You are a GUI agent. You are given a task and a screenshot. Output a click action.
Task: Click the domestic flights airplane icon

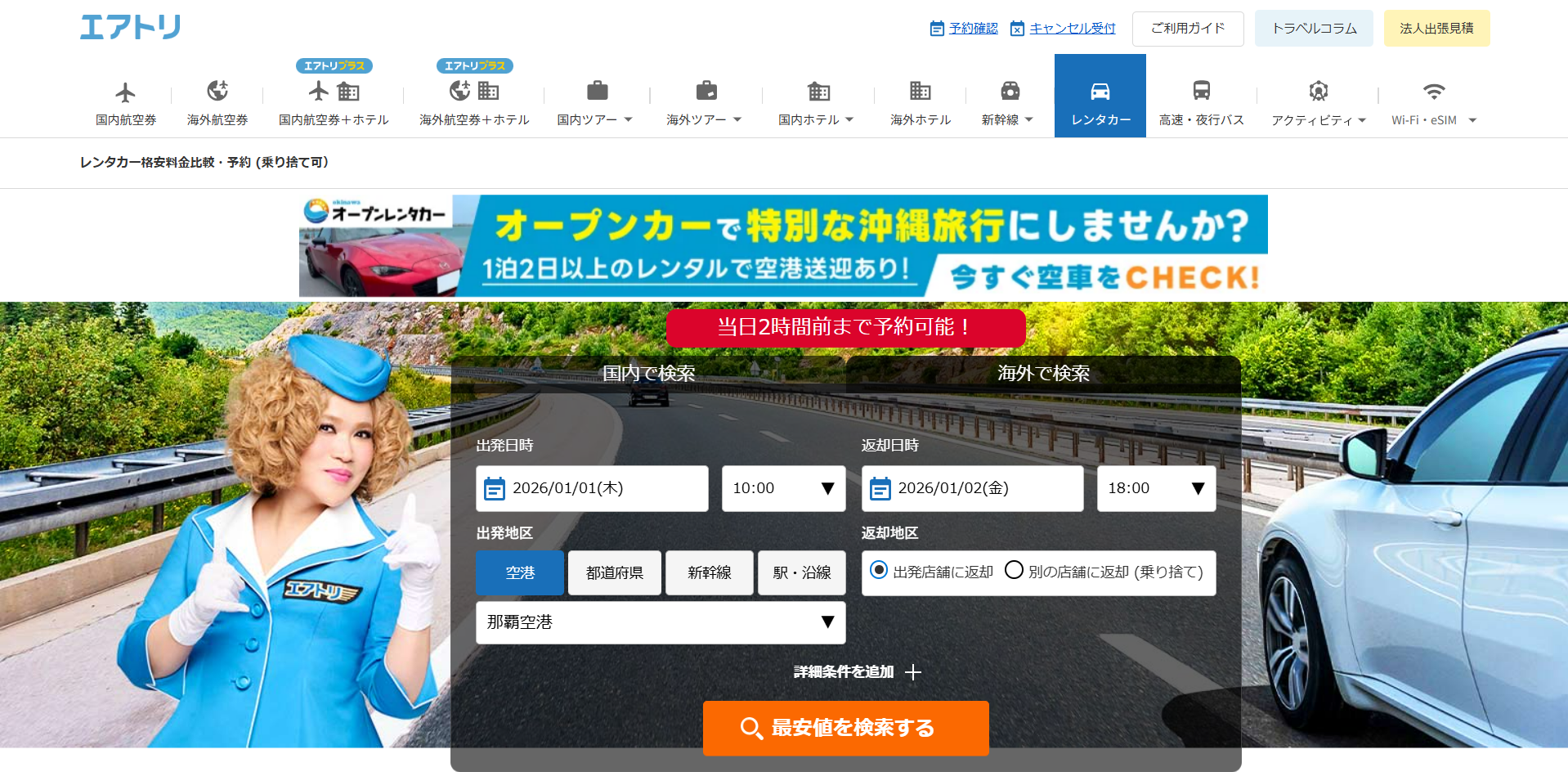click(x=125, y=92)
